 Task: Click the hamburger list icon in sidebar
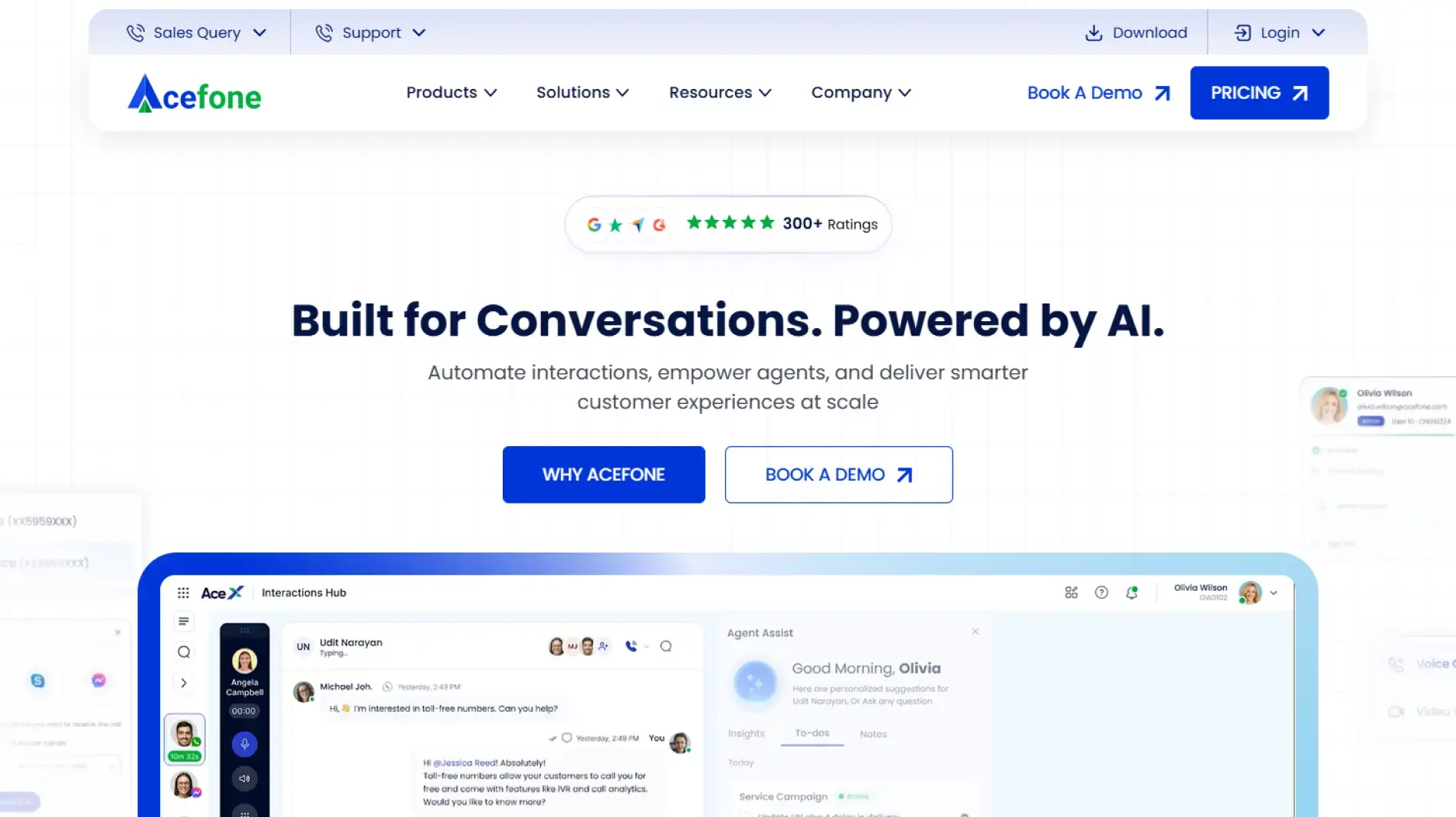(x=183, y=621)
